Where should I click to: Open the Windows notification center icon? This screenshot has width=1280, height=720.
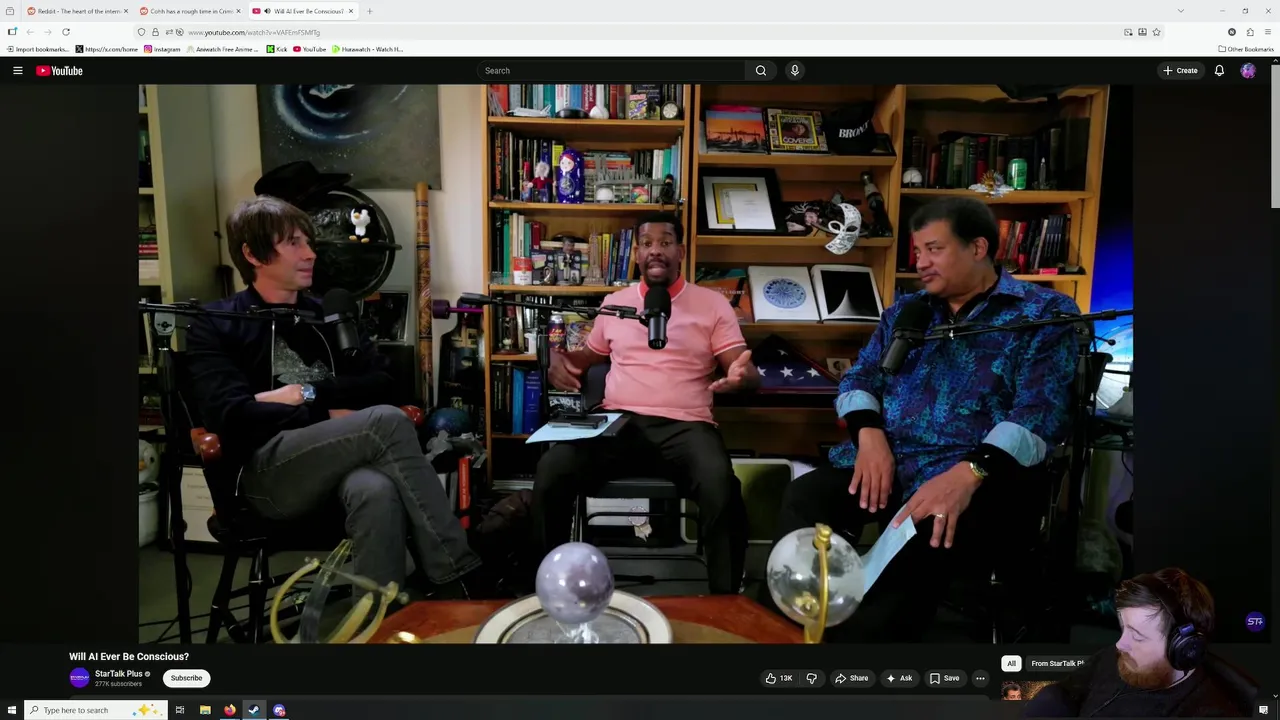tap(1263, 710)
